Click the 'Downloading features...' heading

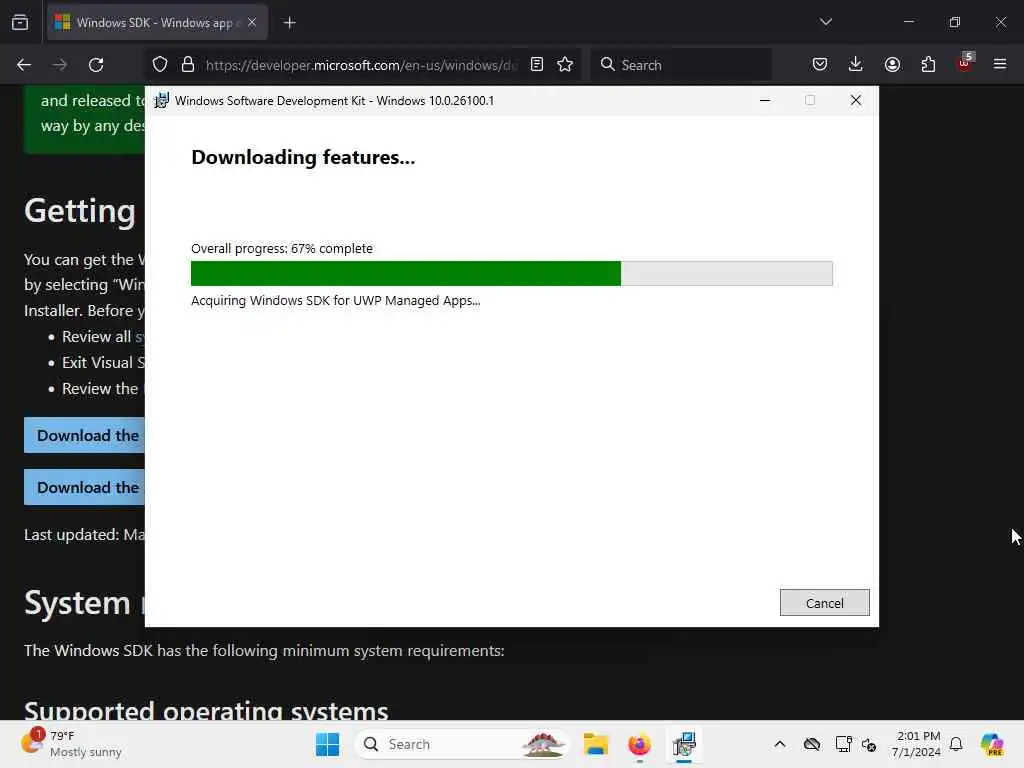(x=303, y=157)
